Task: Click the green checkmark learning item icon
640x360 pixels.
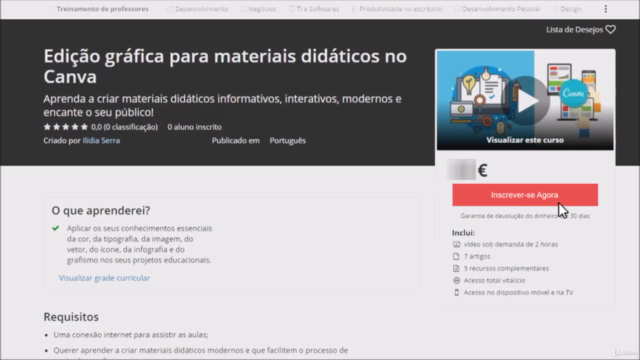Action: tap(56, 228)
